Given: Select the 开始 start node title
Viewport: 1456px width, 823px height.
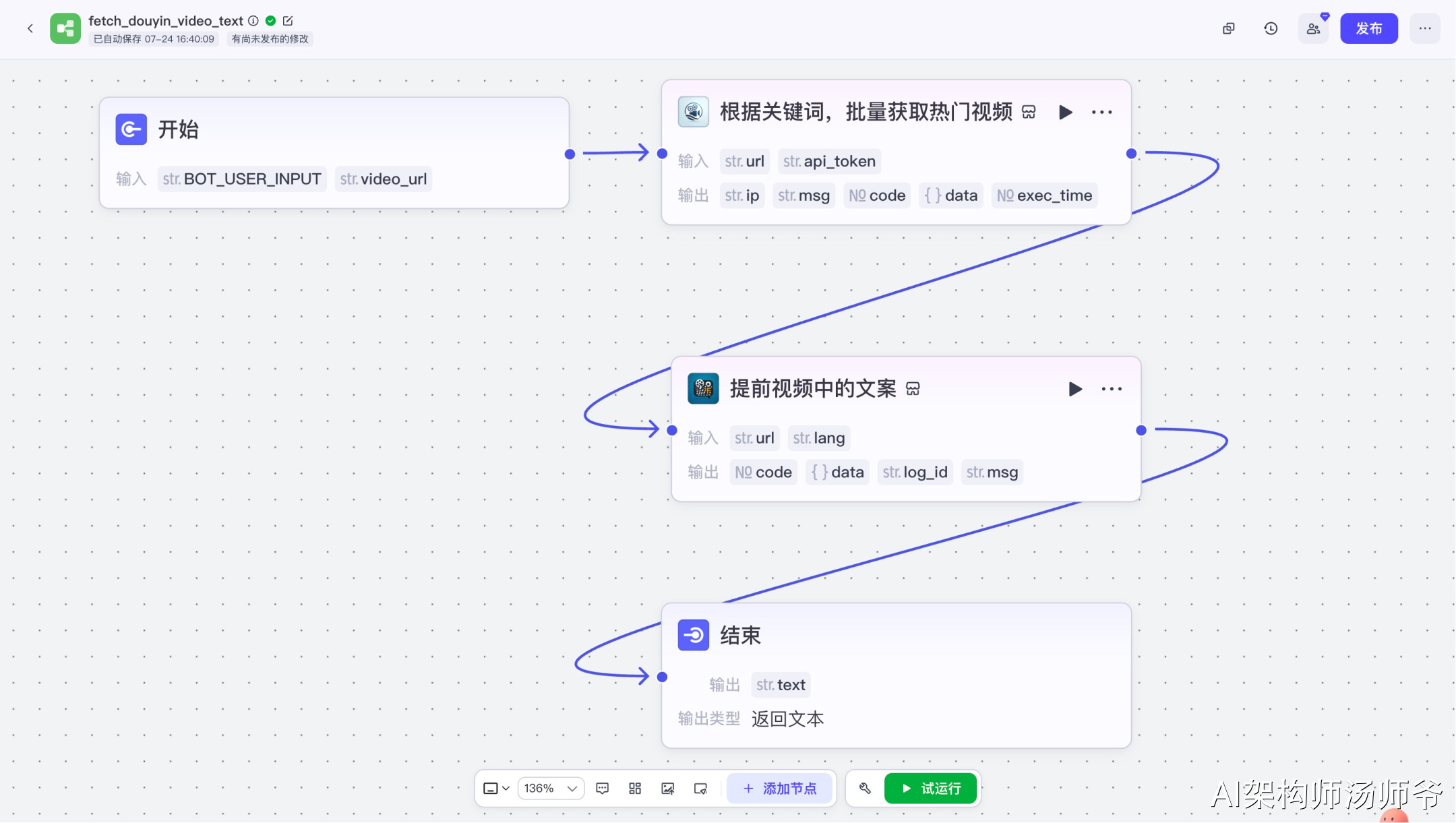Looking at the screenshot, I should click(178, 129).
